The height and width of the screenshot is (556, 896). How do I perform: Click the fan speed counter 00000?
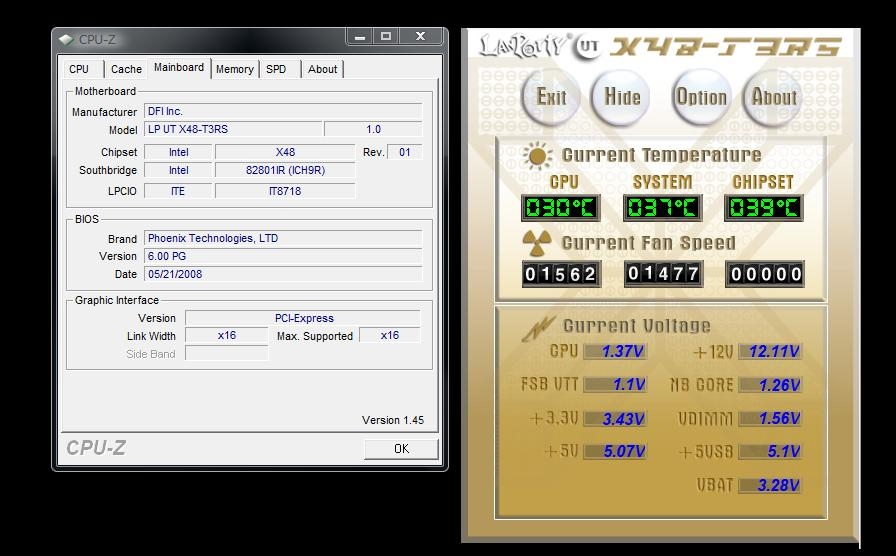[x=765, y=274]
